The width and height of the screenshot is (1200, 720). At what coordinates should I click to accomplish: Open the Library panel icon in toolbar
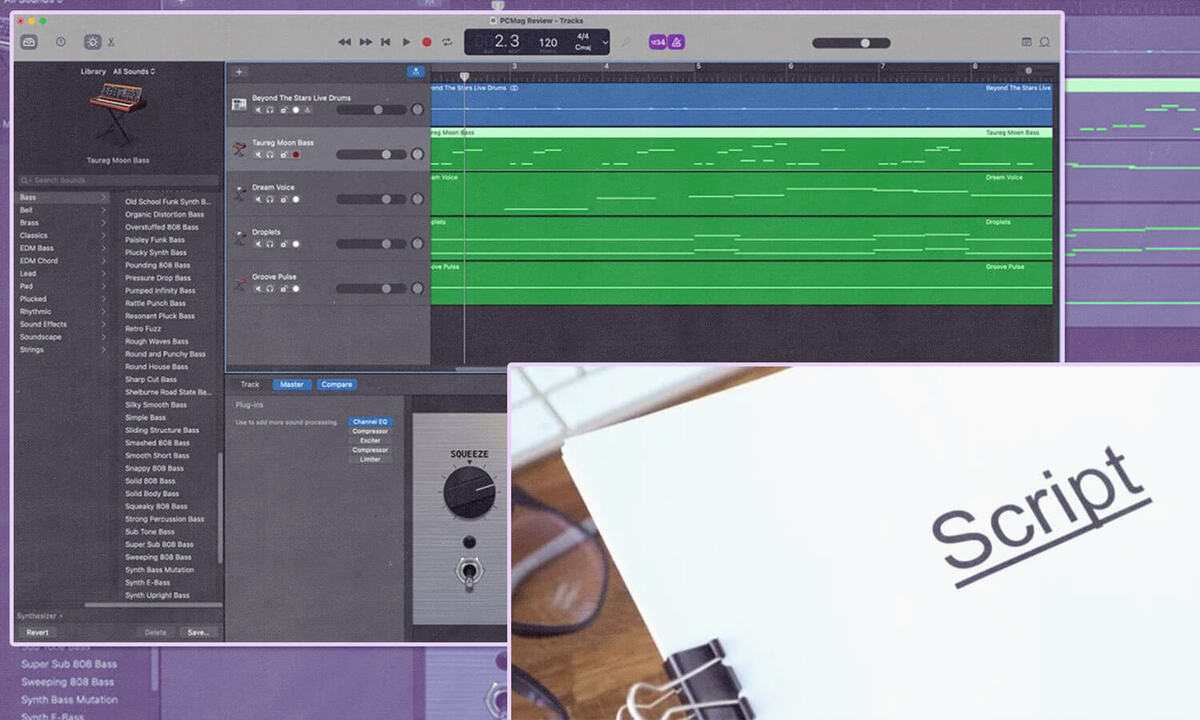(x=29, y=42)
